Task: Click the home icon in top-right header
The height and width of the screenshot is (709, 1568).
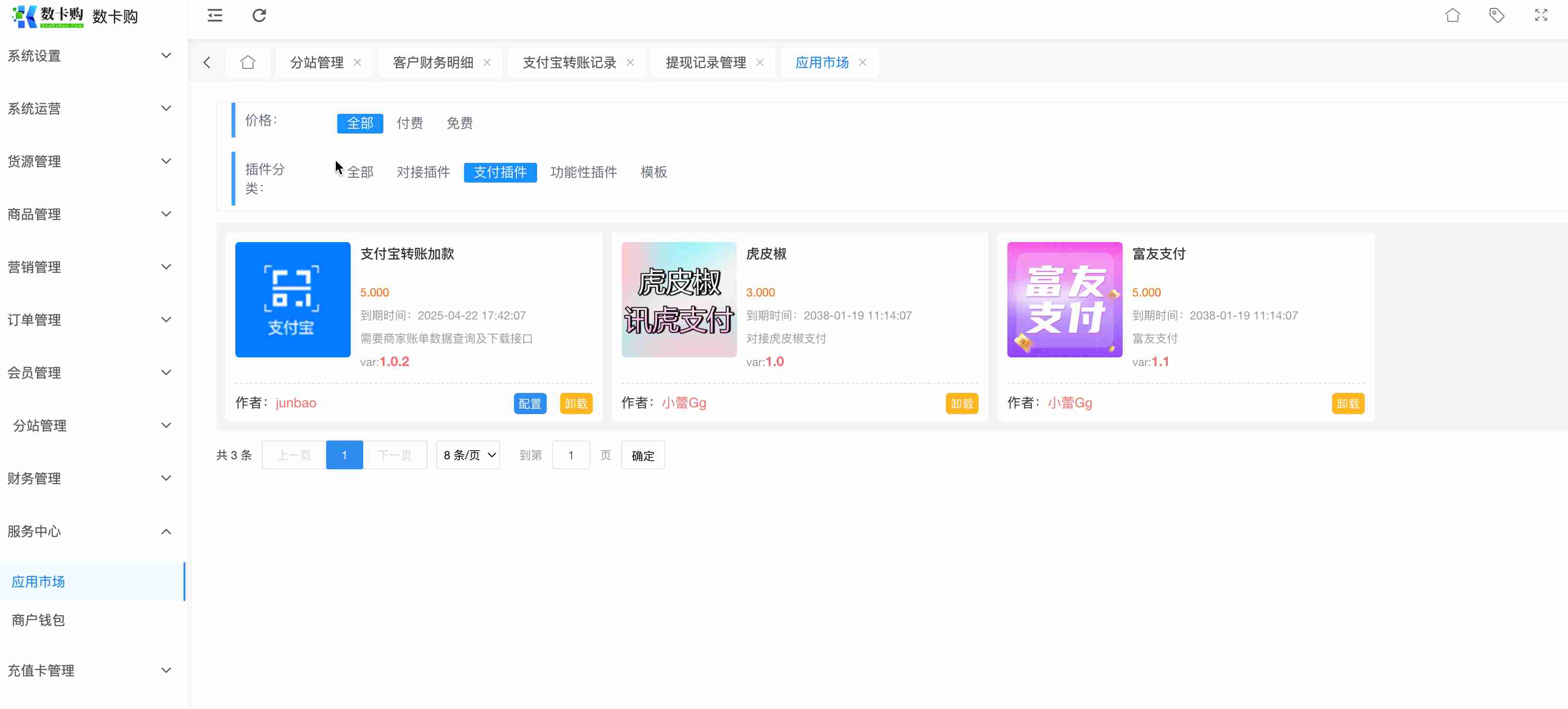Action: (x=1452, y=15)
